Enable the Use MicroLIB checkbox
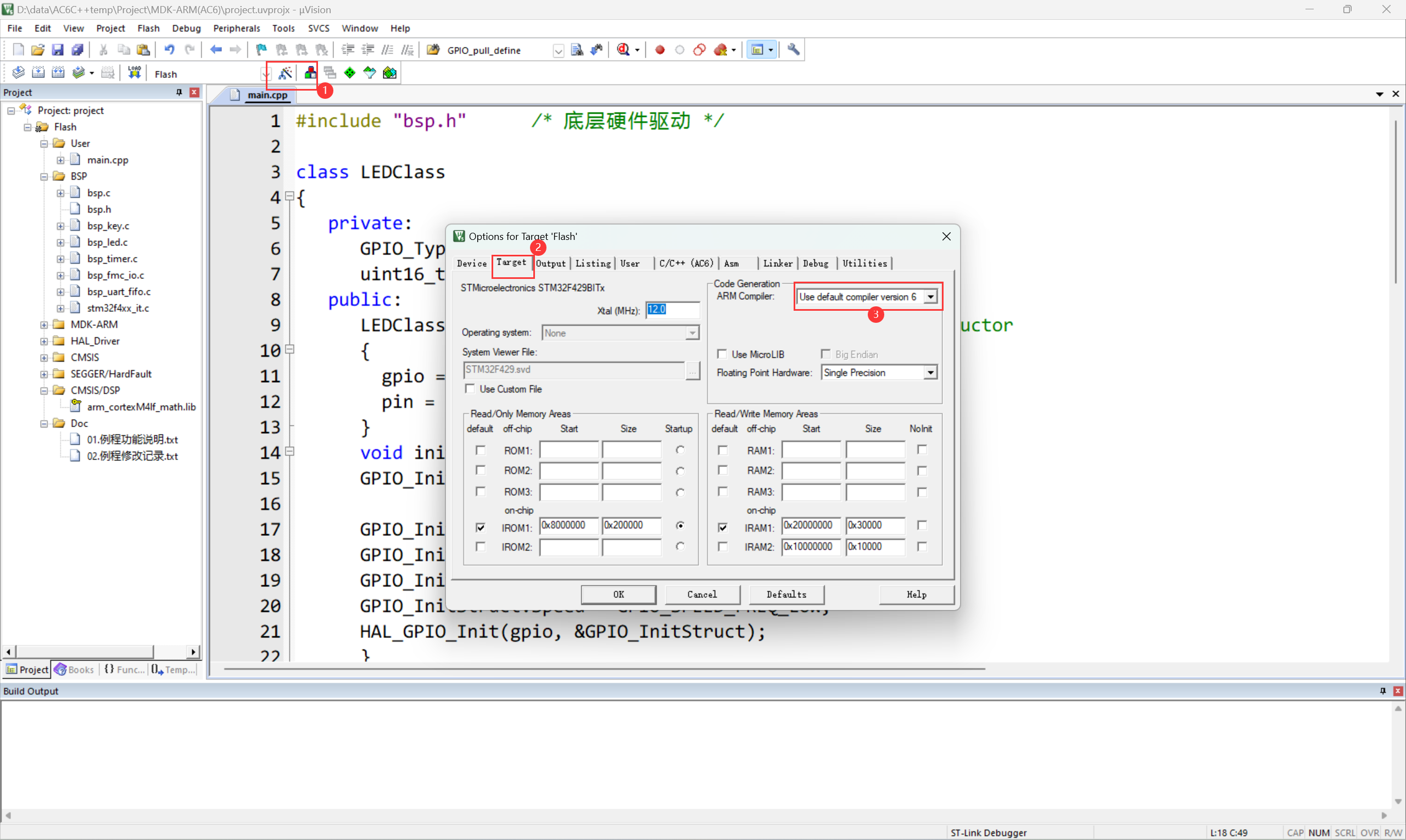Image resolution: width=1406 pixels, height=840 pixels. point(722,354)
